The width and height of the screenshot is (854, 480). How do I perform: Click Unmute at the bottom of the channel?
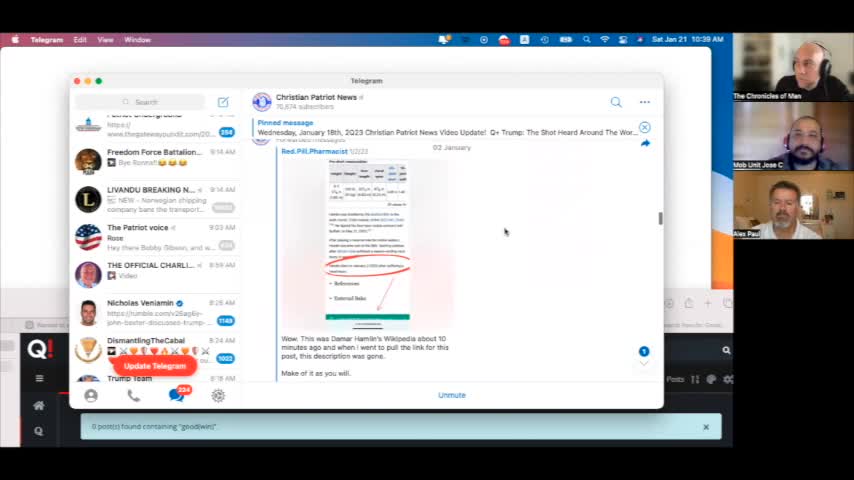coord(452,395)
